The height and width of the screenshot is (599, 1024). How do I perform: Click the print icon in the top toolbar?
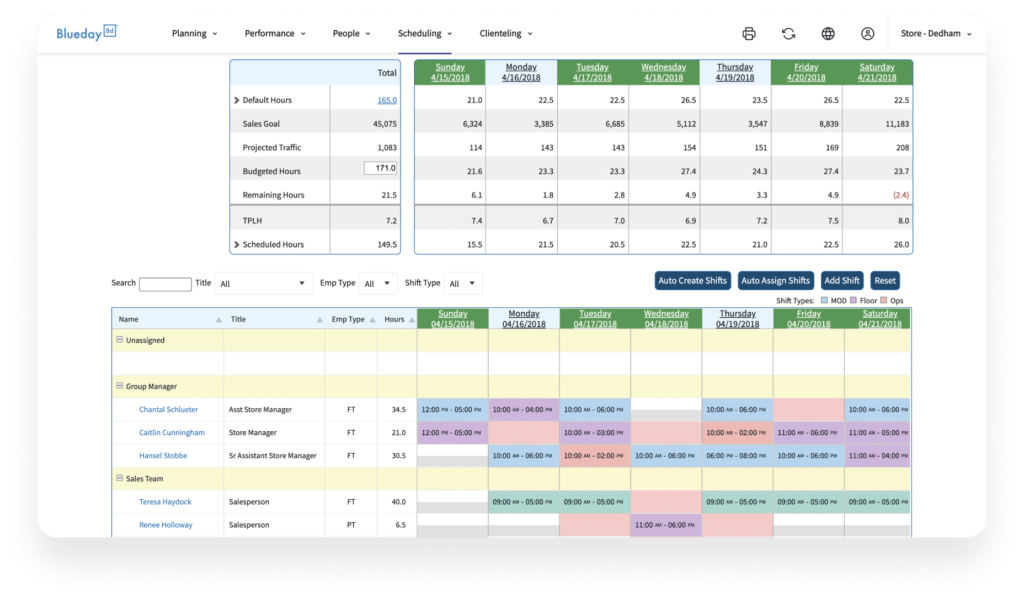click(x=748, y=33)
